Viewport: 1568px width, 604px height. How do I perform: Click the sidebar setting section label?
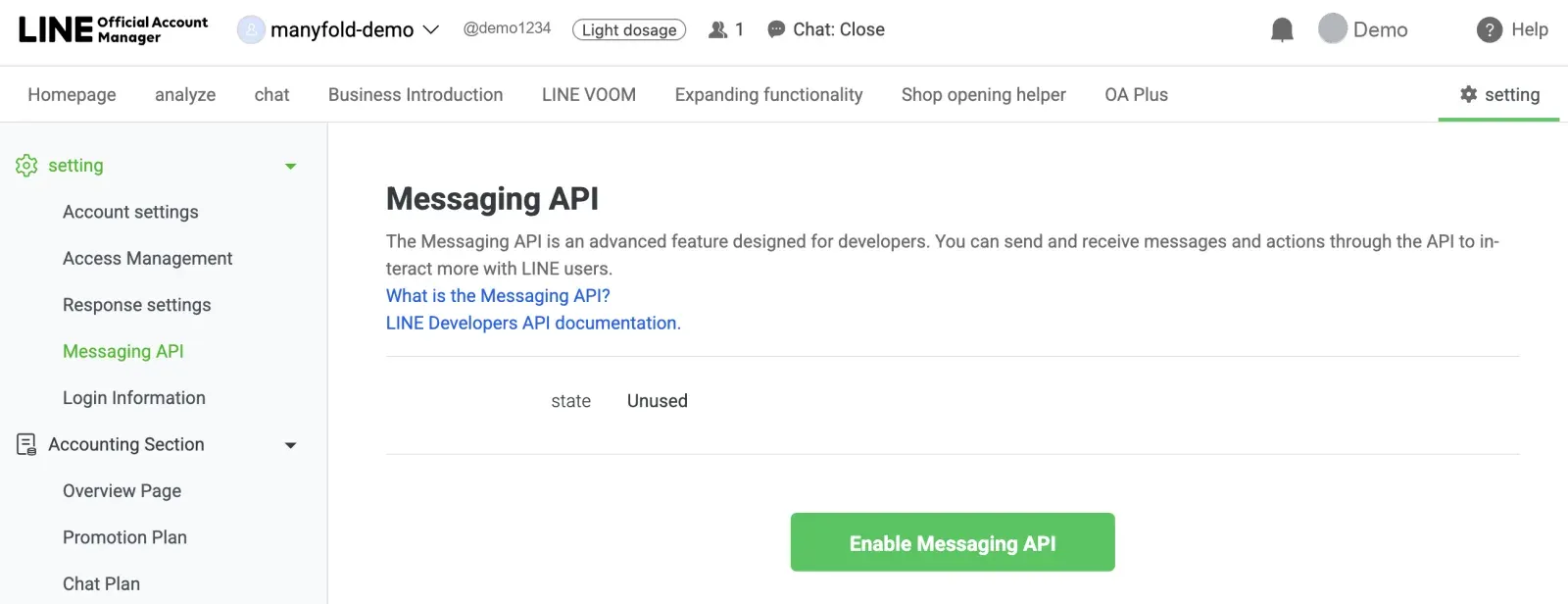point(75,166)
